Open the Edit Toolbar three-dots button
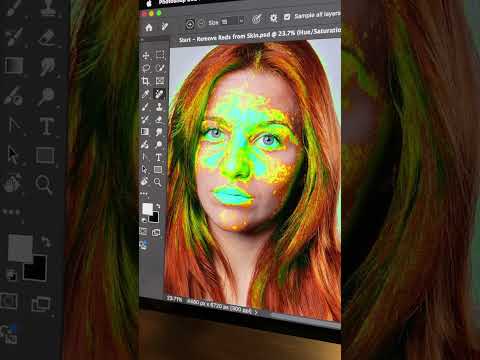 pos(144,193)
